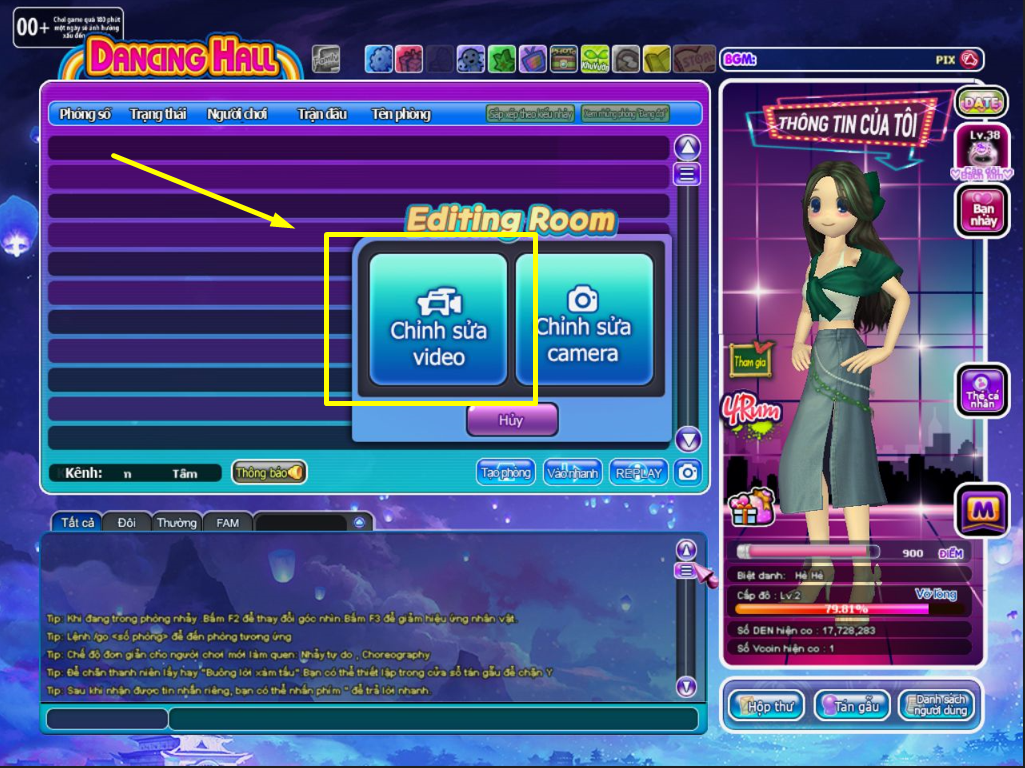1025x768 pixels.
Task: Expand the chat tab options arrow
Action: coord(360,522)
